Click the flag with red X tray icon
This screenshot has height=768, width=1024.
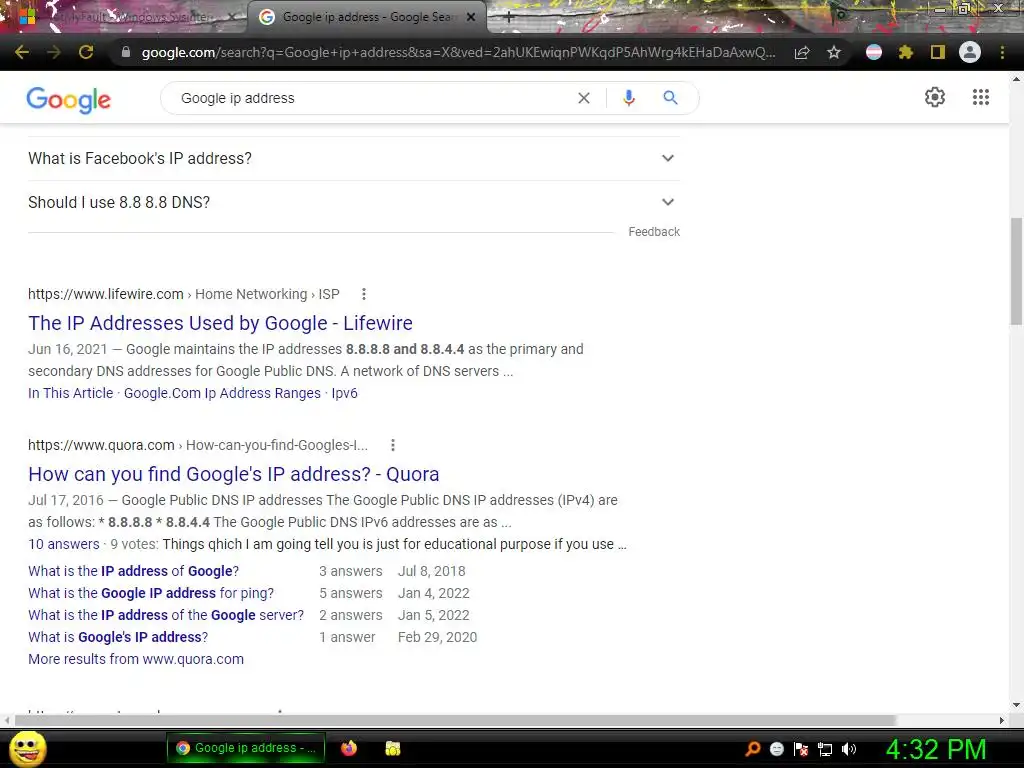tap(801, 749)
